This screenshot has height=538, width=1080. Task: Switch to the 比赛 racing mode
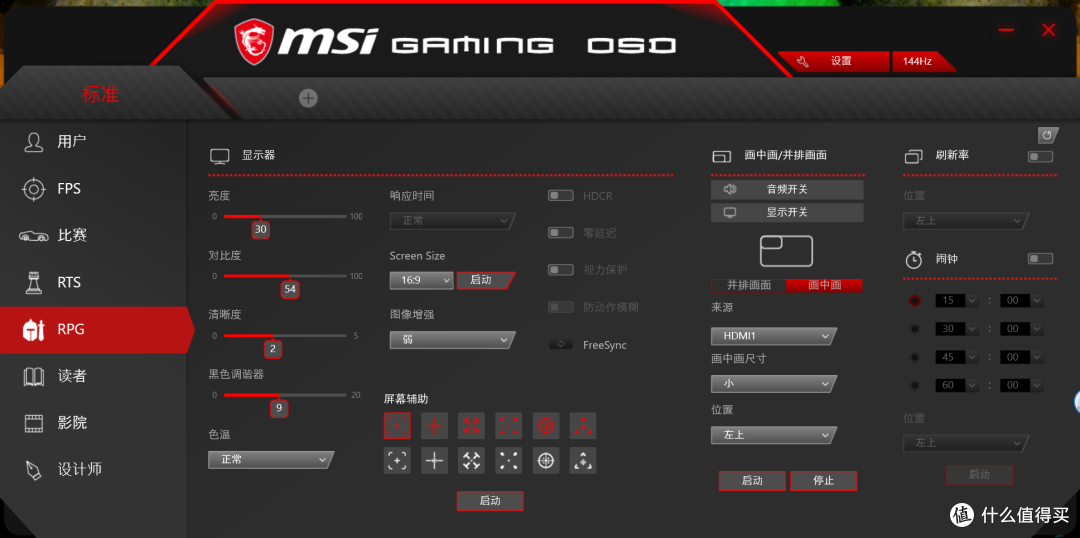pyautogui.click(x=94, y=236)
